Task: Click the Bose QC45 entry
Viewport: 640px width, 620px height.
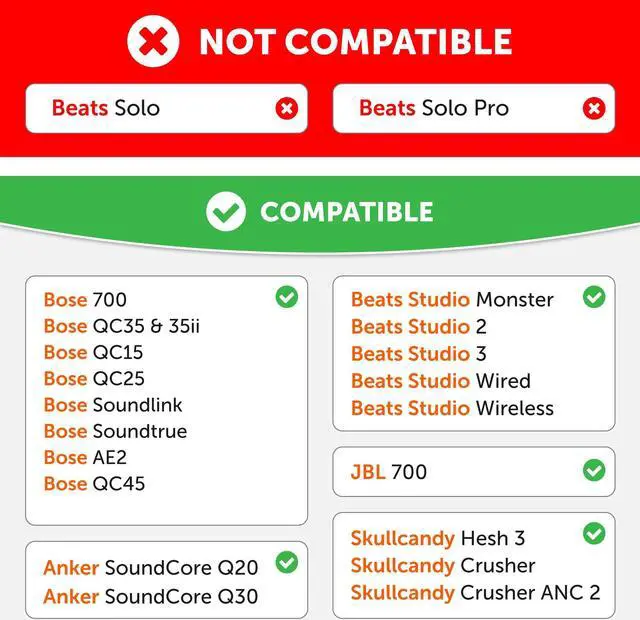Action: coord(94,484)
